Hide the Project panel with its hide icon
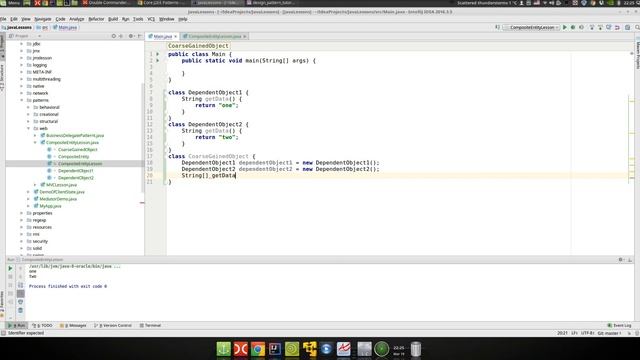This screenshot has height=360, width=640. pyautogui.click(x=140, y=36)
